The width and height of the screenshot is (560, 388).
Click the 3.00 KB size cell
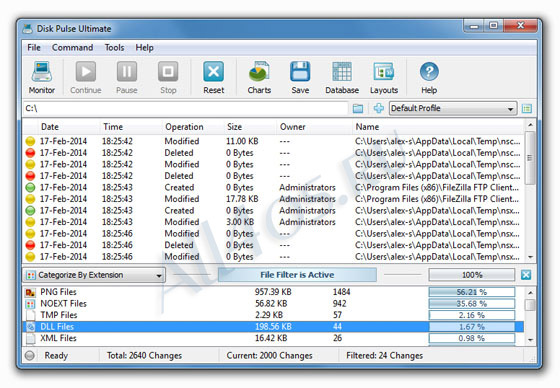(x=240, y=222)
